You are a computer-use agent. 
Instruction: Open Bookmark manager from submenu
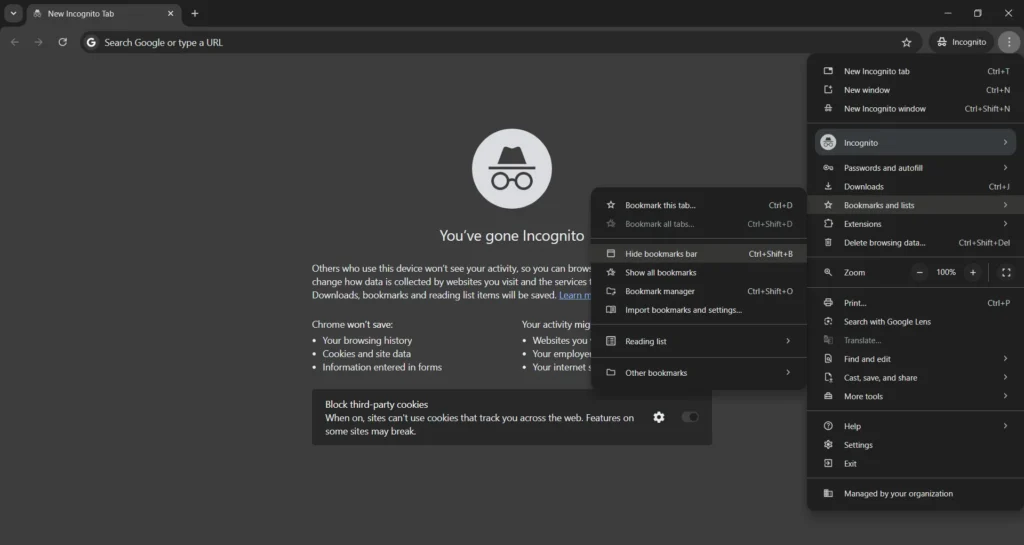point(699,291)
